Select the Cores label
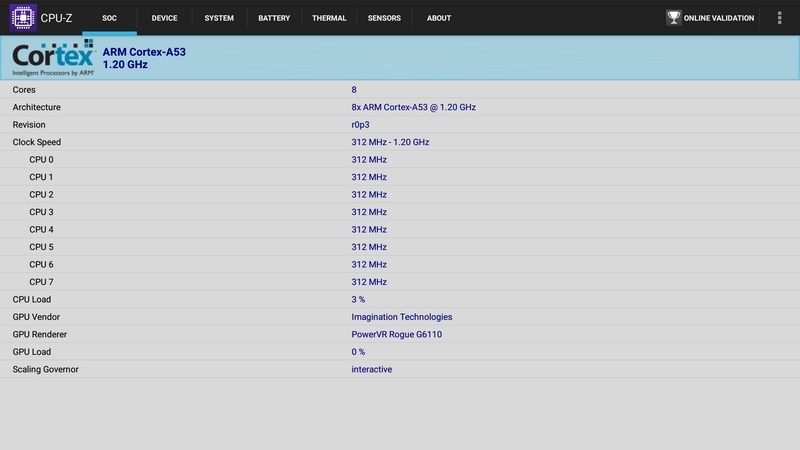This screenshot has width=800, height=450. pos(24,90)
